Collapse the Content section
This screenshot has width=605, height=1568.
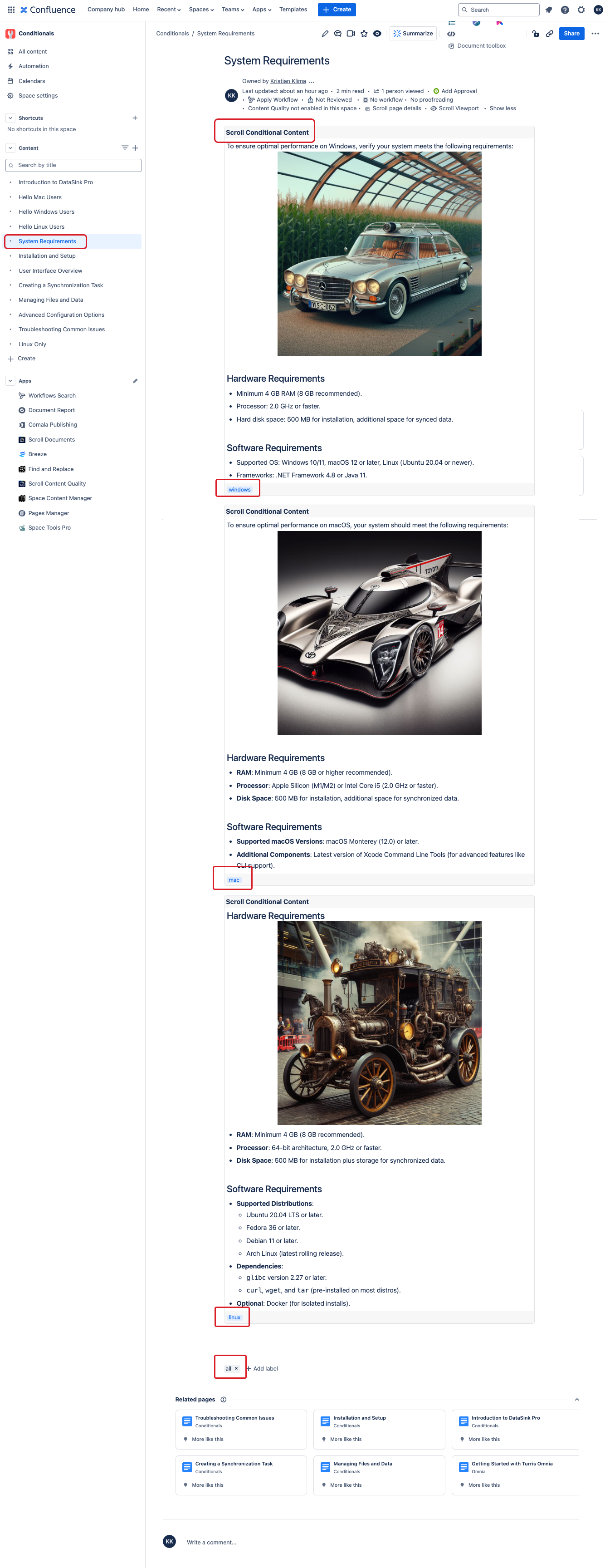(10, 148)
